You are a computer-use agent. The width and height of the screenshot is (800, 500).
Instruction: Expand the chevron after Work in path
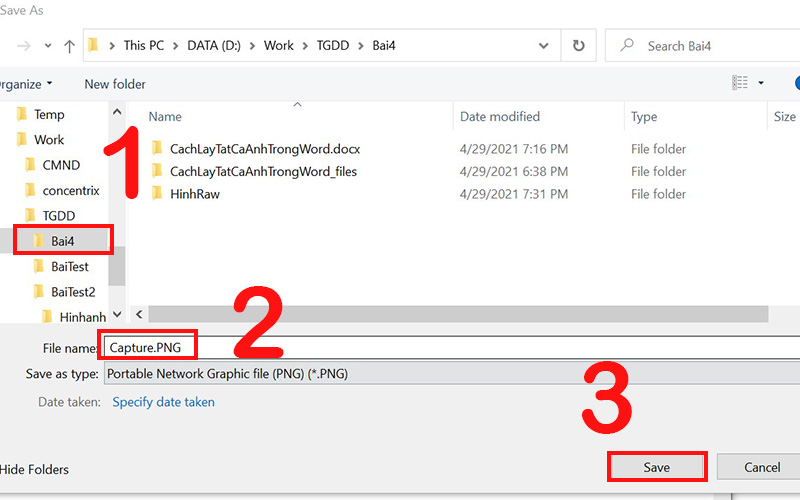305,46
